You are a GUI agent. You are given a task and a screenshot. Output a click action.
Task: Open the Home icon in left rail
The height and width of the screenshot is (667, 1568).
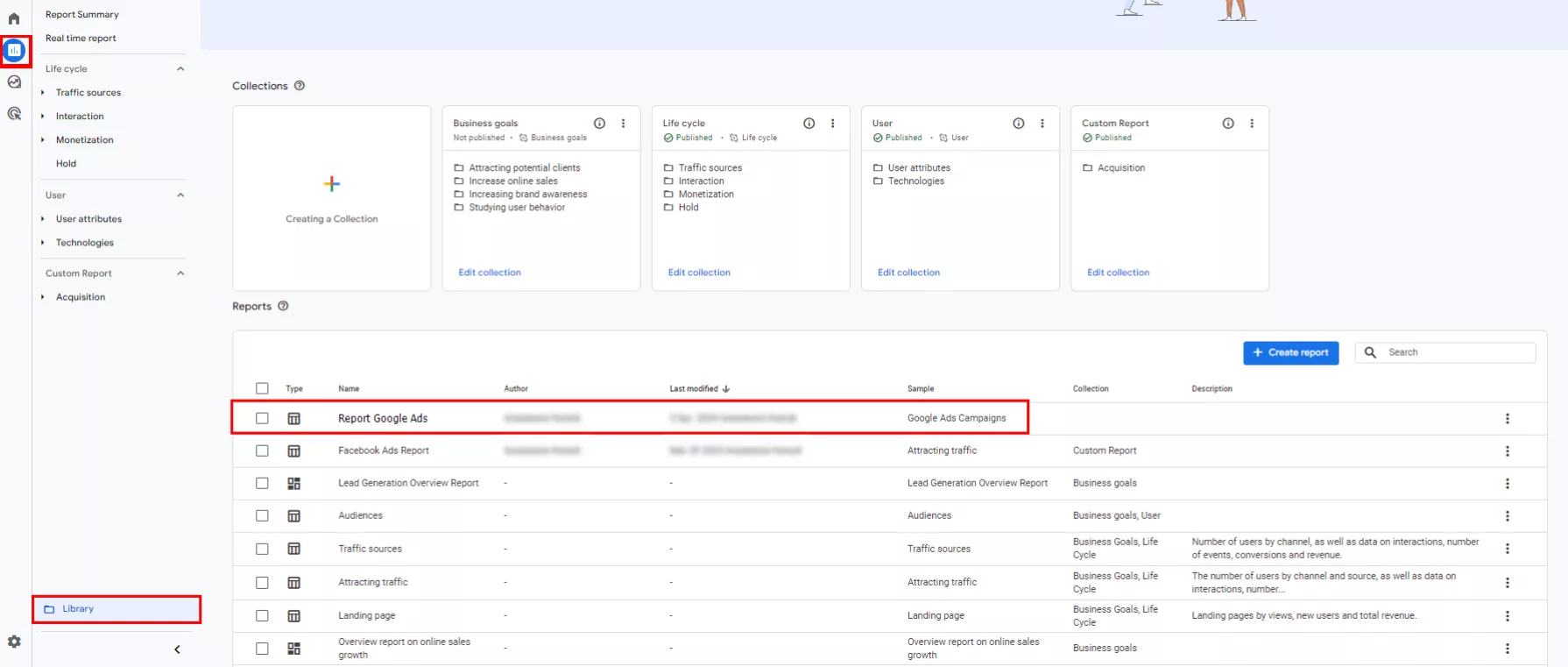tap(14, 18)
